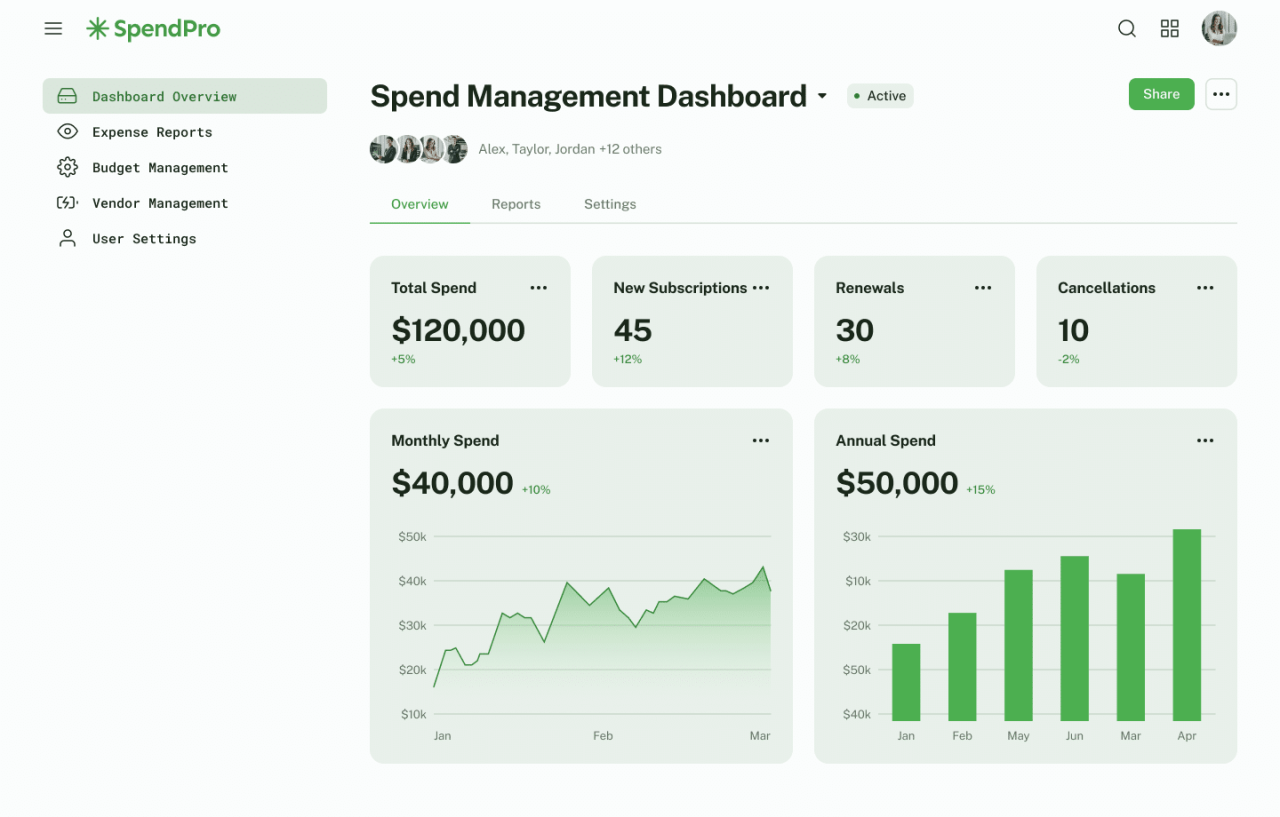Click the Share button
The width and height of the screenshot is (1280, 817).
1161,94
